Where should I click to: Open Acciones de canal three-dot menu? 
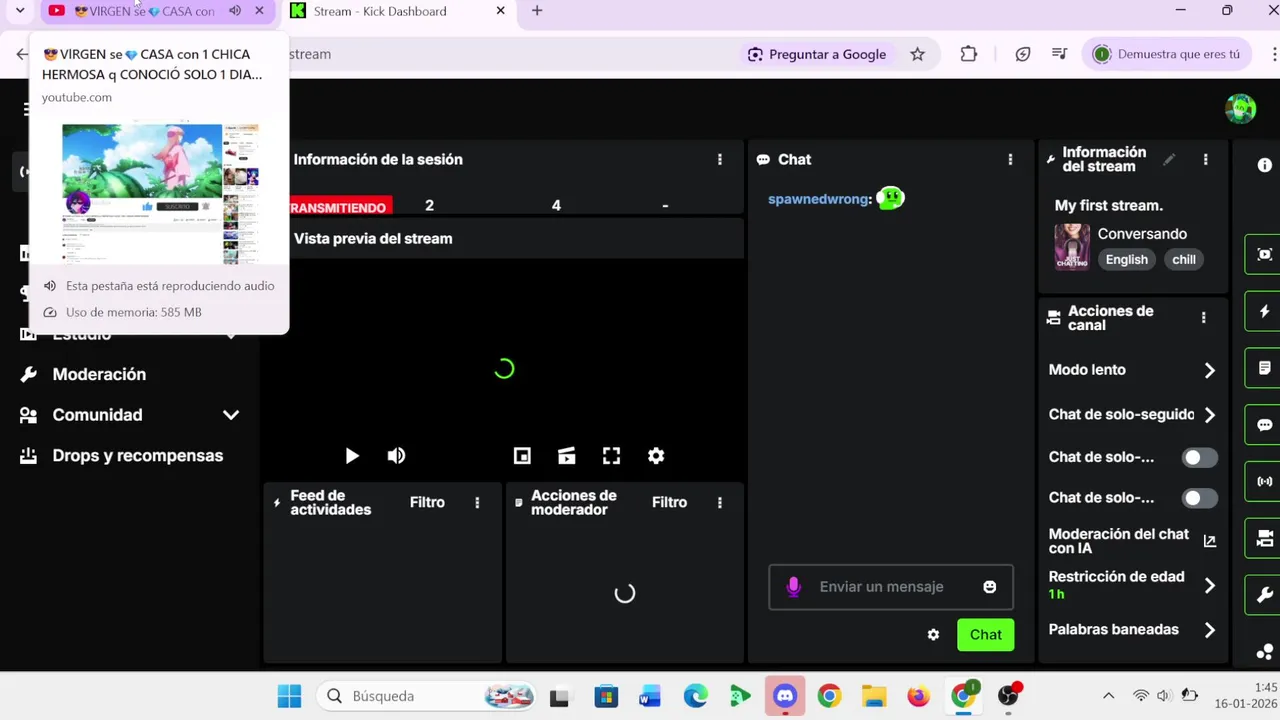pos(1203,318)
